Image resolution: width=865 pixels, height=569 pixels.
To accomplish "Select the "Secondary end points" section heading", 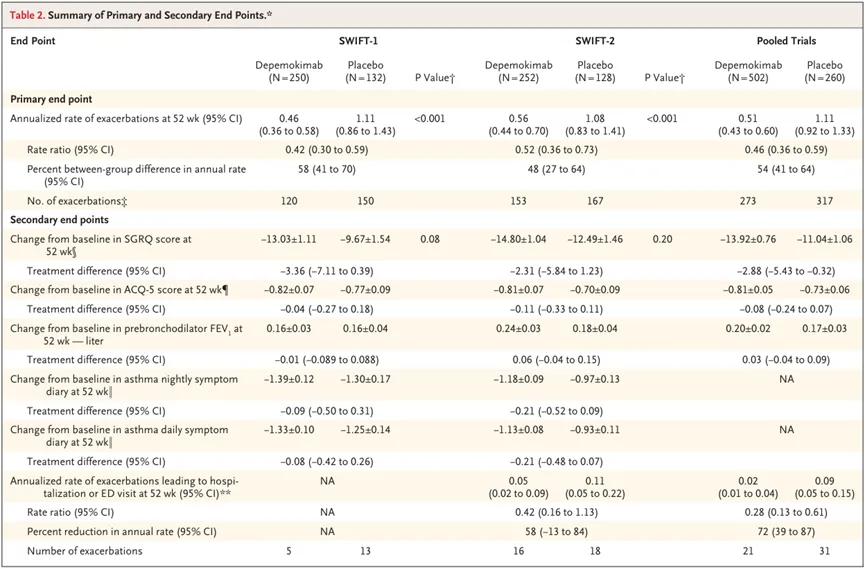I will coord(62,219).
